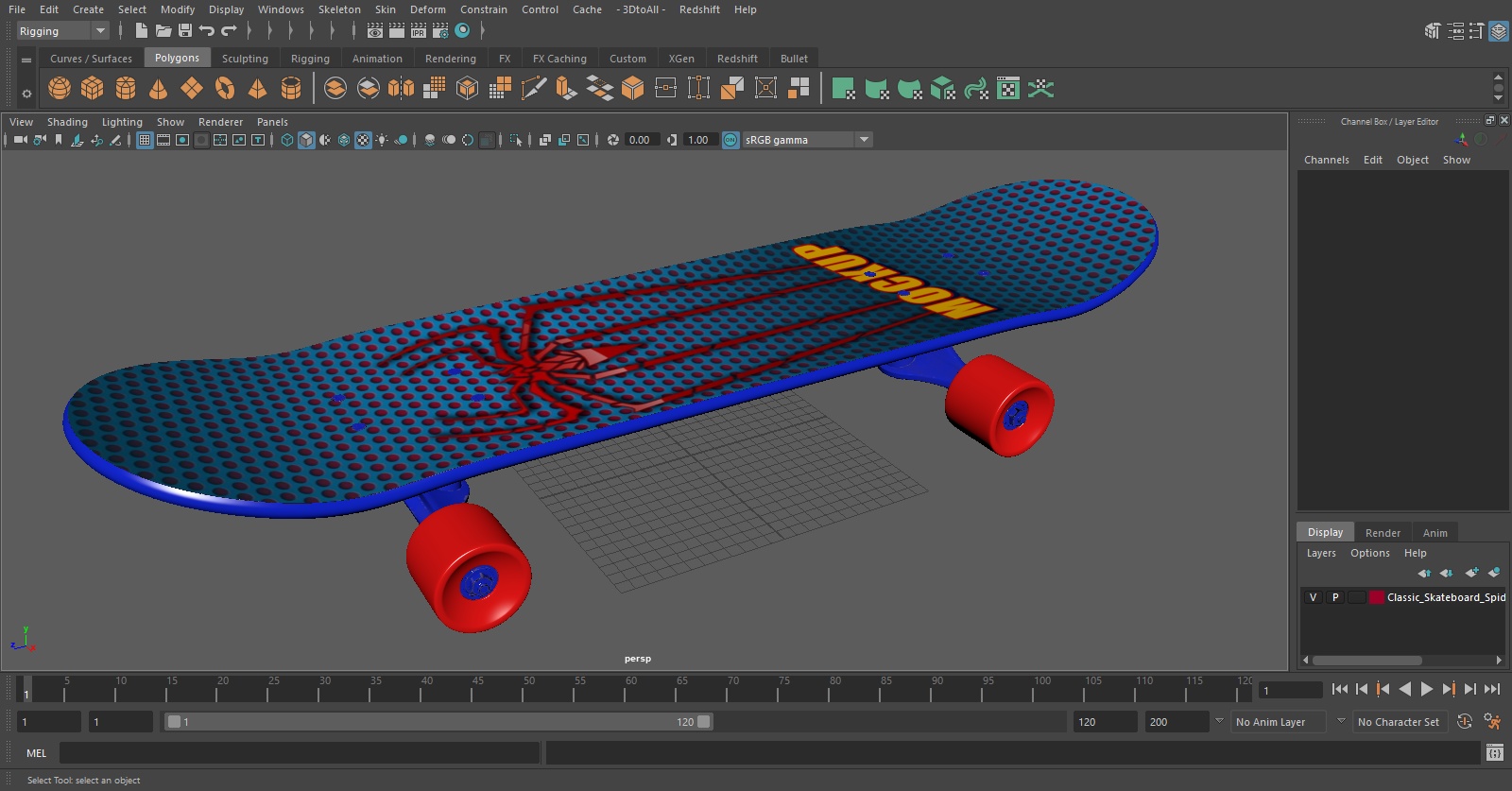Open the Windows menu

(x=281, y=9)
